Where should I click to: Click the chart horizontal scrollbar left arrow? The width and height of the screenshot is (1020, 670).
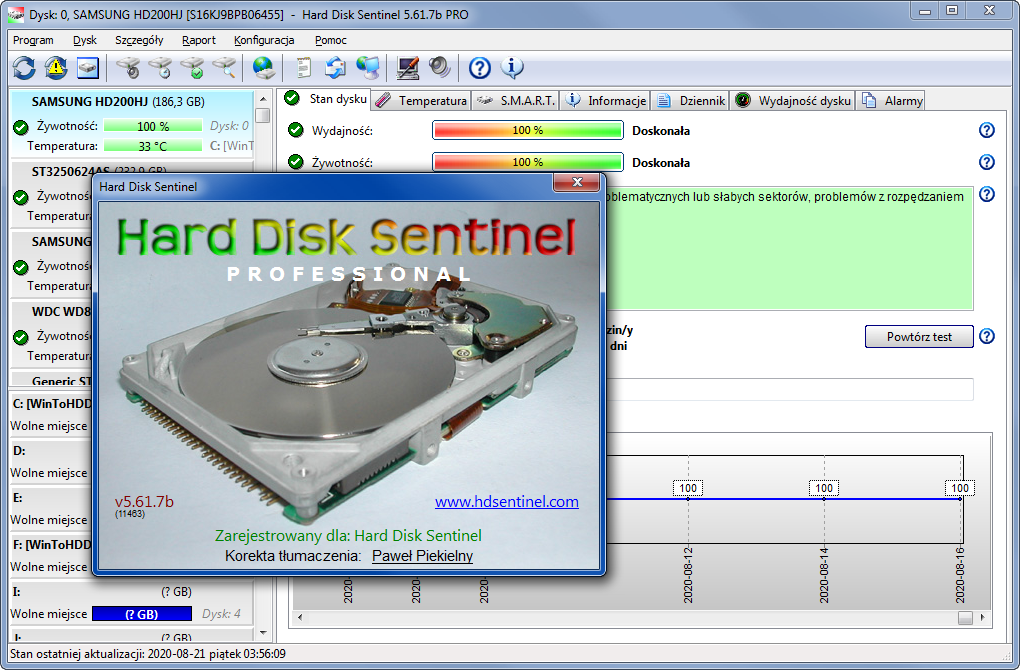[300, 617]
